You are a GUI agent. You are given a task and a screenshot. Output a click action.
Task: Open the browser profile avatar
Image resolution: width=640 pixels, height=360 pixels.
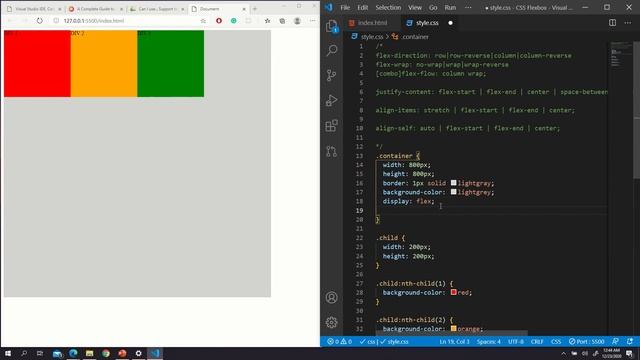tap(297, 21)
